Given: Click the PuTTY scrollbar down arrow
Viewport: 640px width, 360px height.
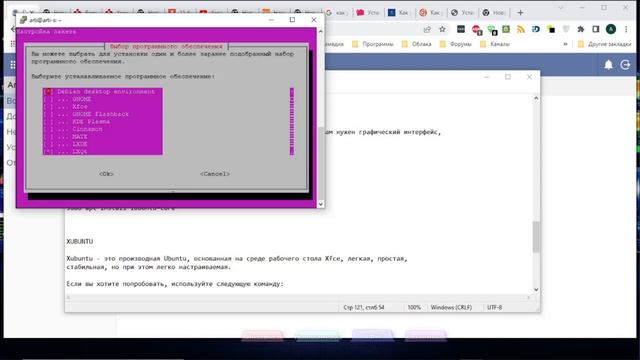Looking at the screenshot, I should pos(321,204).
